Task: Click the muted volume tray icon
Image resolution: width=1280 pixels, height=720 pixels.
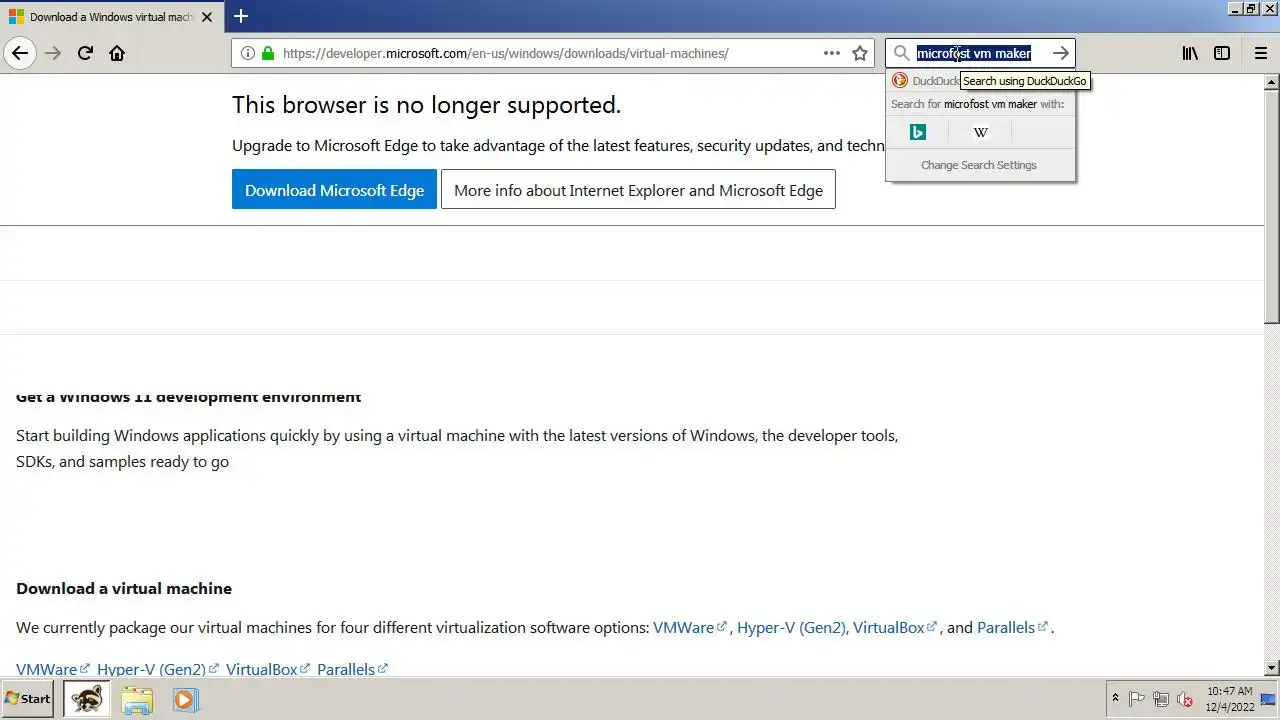Action: click(1185, 699)
